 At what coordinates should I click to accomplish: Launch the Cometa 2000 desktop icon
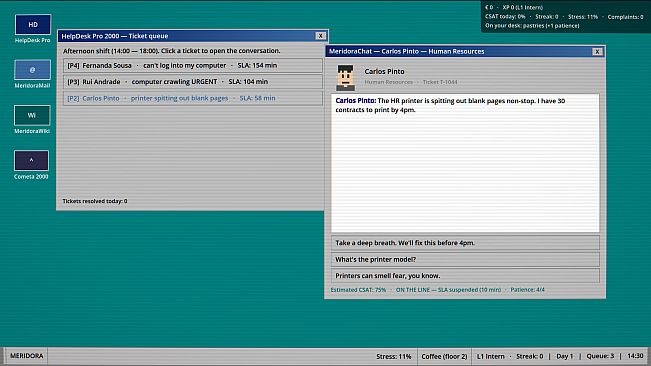[x=31, y=165]
